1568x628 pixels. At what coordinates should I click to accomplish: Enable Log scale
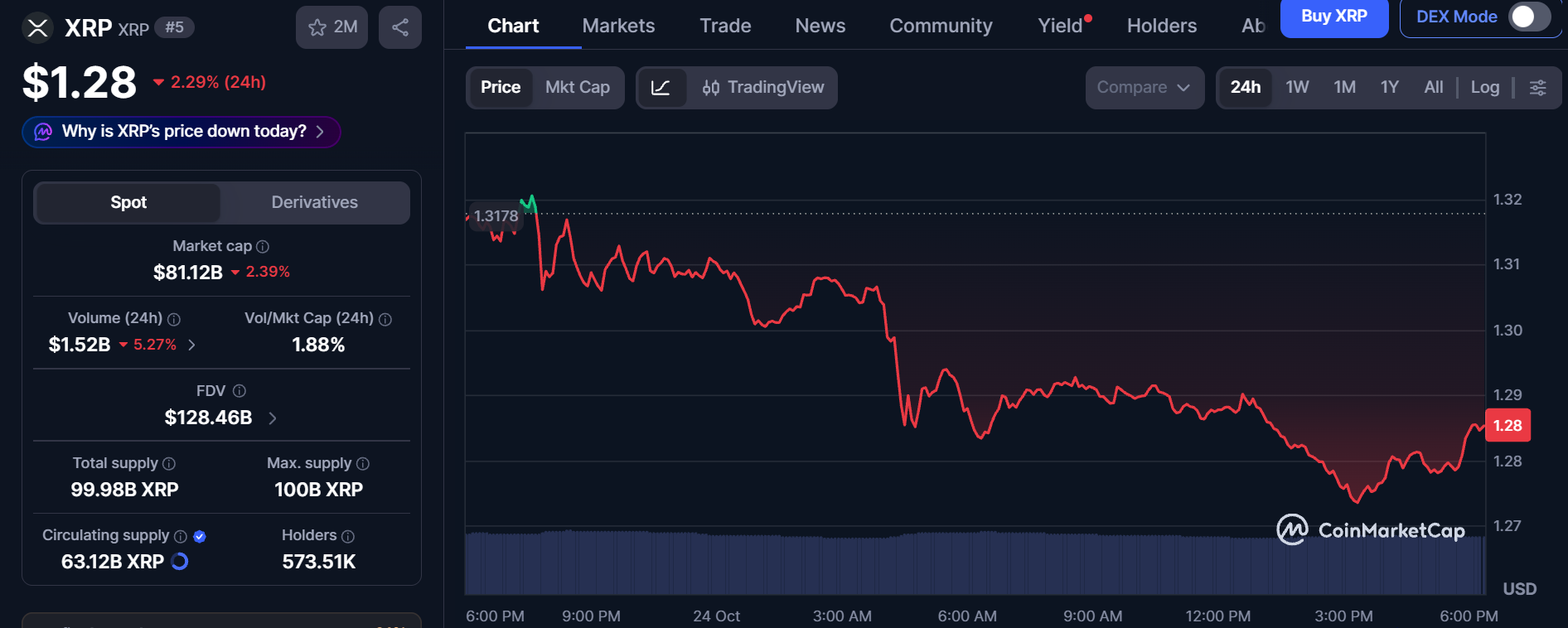[1485, 88]
